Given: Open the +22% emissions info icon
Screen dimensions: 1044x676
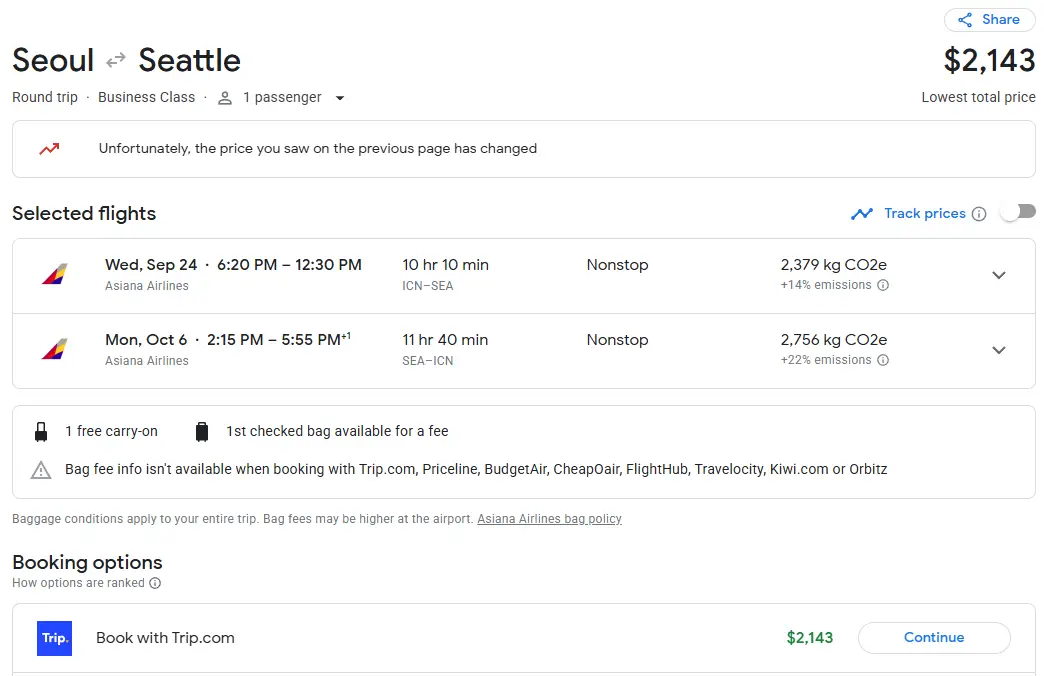Looking at the screenshot, I should tap(883, 360).
